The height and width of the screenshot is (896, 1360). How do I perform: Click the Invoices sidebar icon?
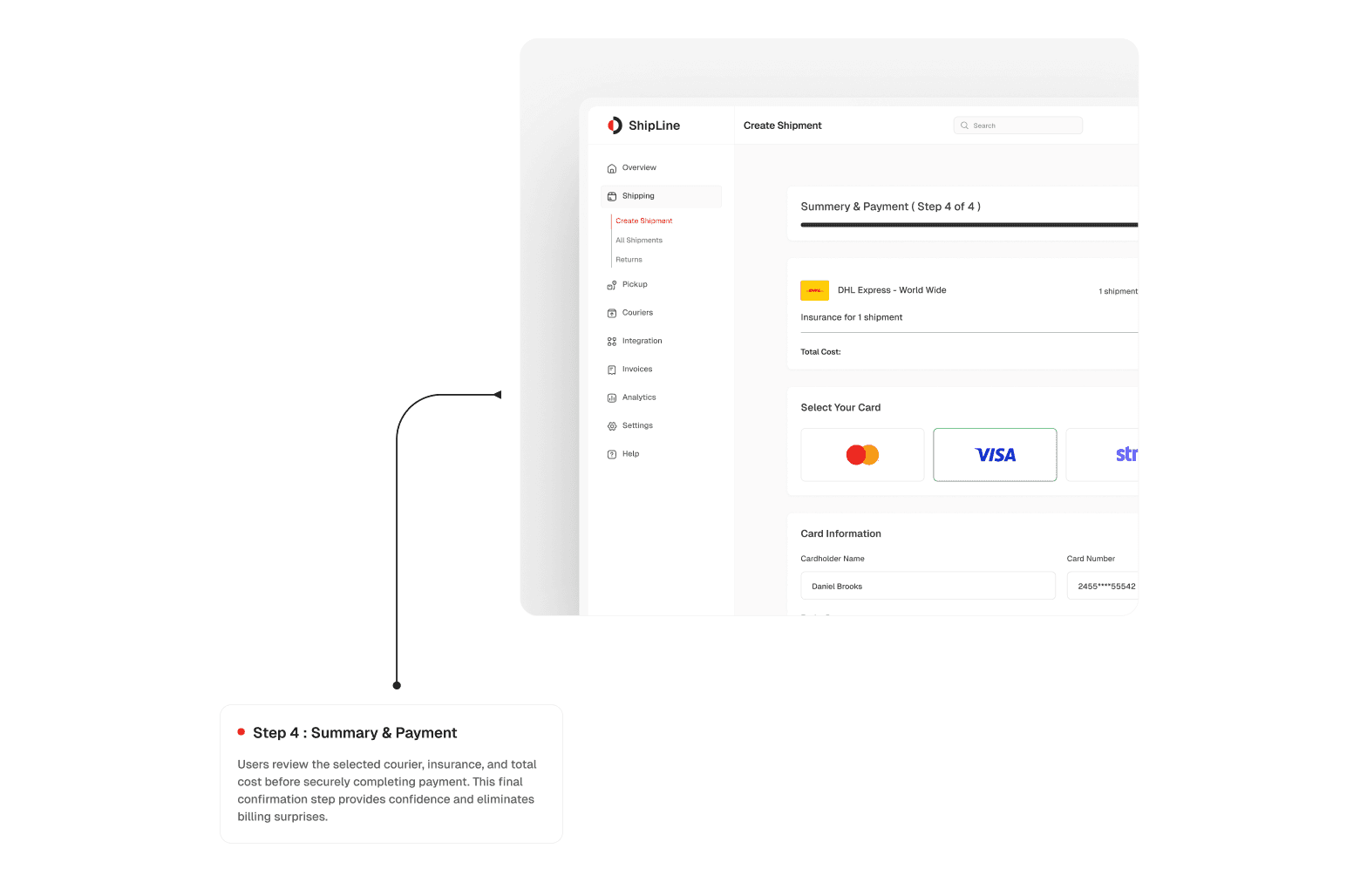coord(612,369)
